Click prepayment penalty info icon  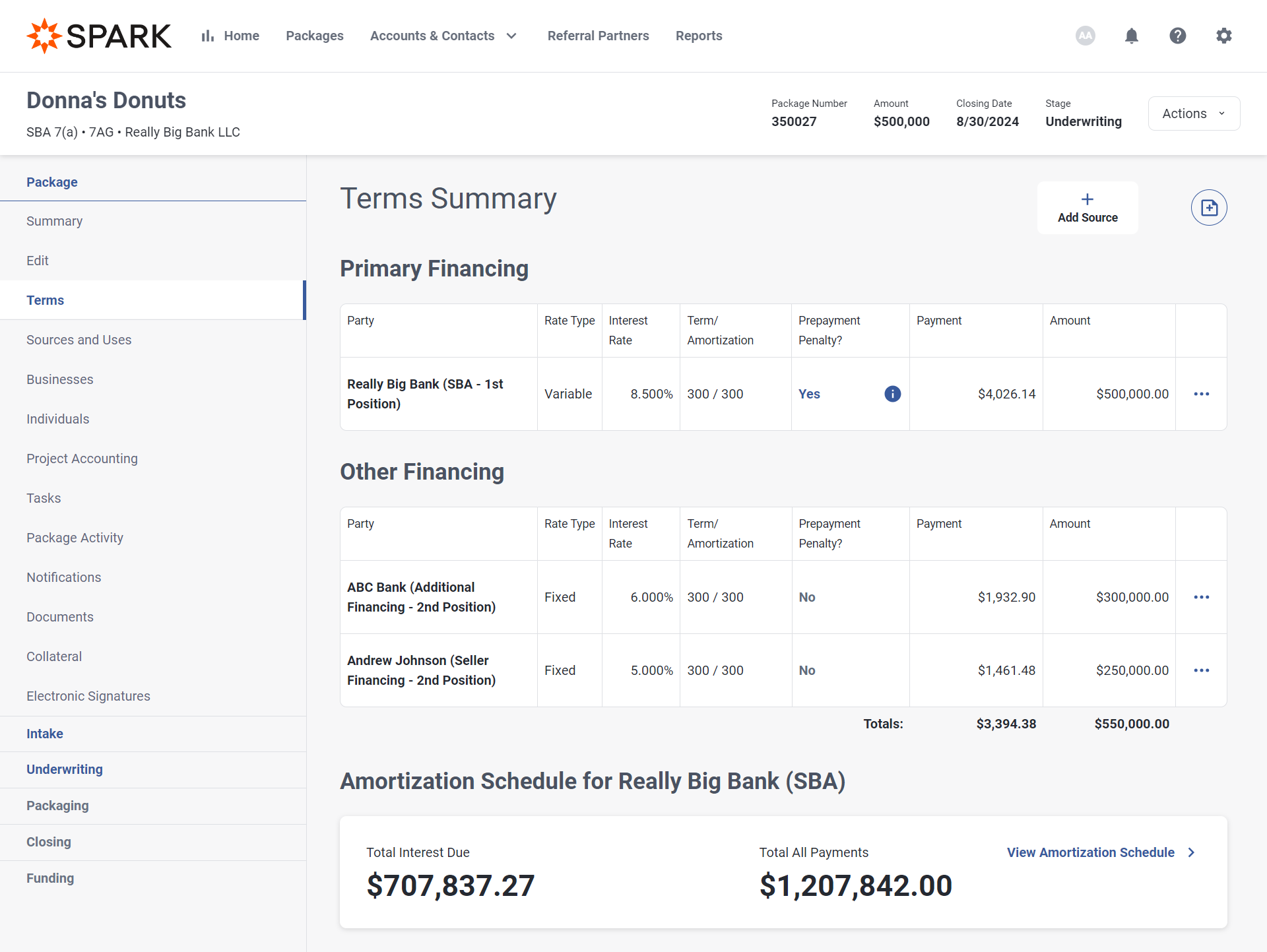point(892,394)
